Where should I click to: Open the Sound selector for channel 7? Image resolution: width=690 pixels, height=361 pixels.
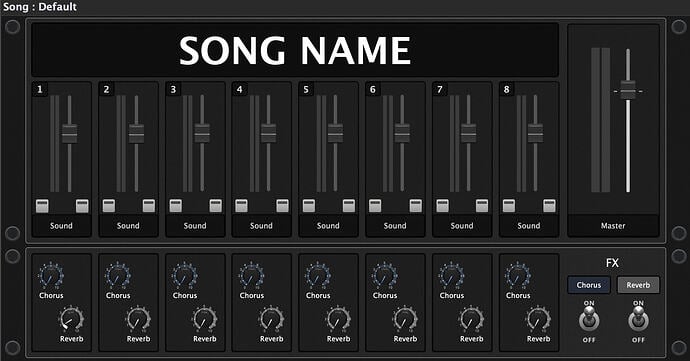pos(462,226)
